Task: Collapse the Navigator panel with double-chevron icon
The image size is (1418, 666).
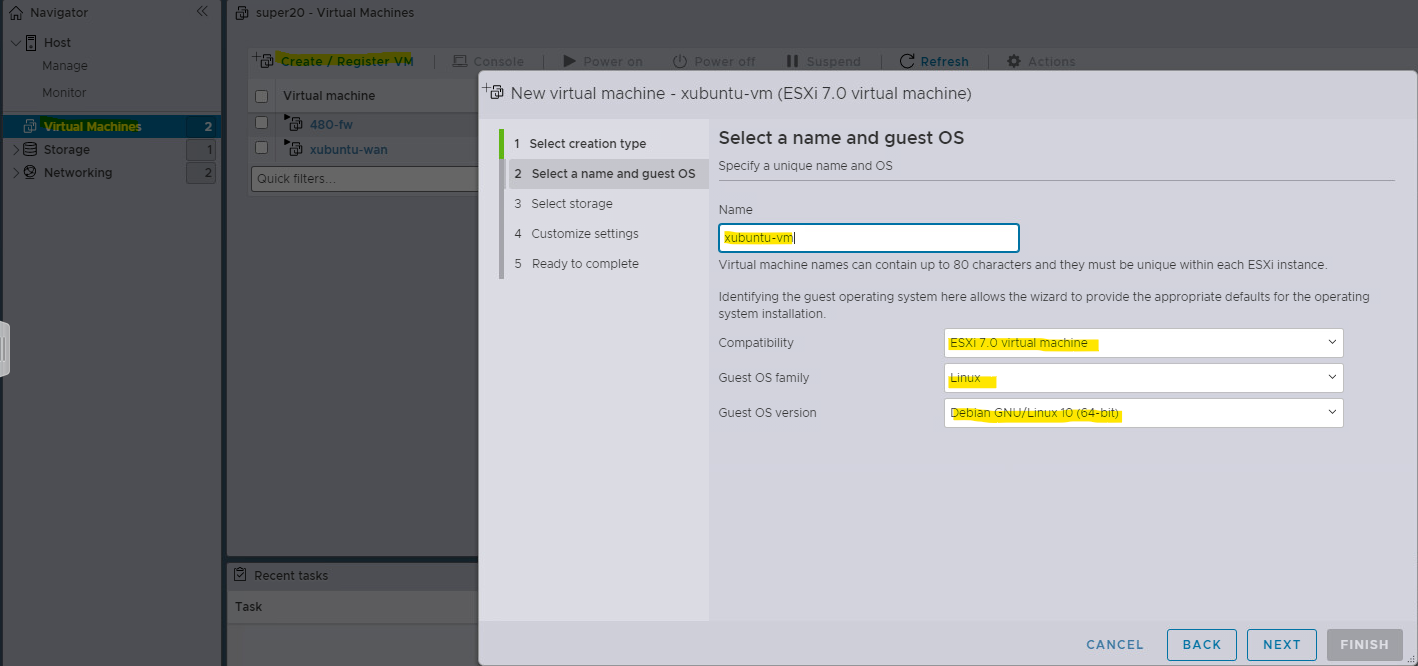Action: pyautogui.click(x=202, y=12)
